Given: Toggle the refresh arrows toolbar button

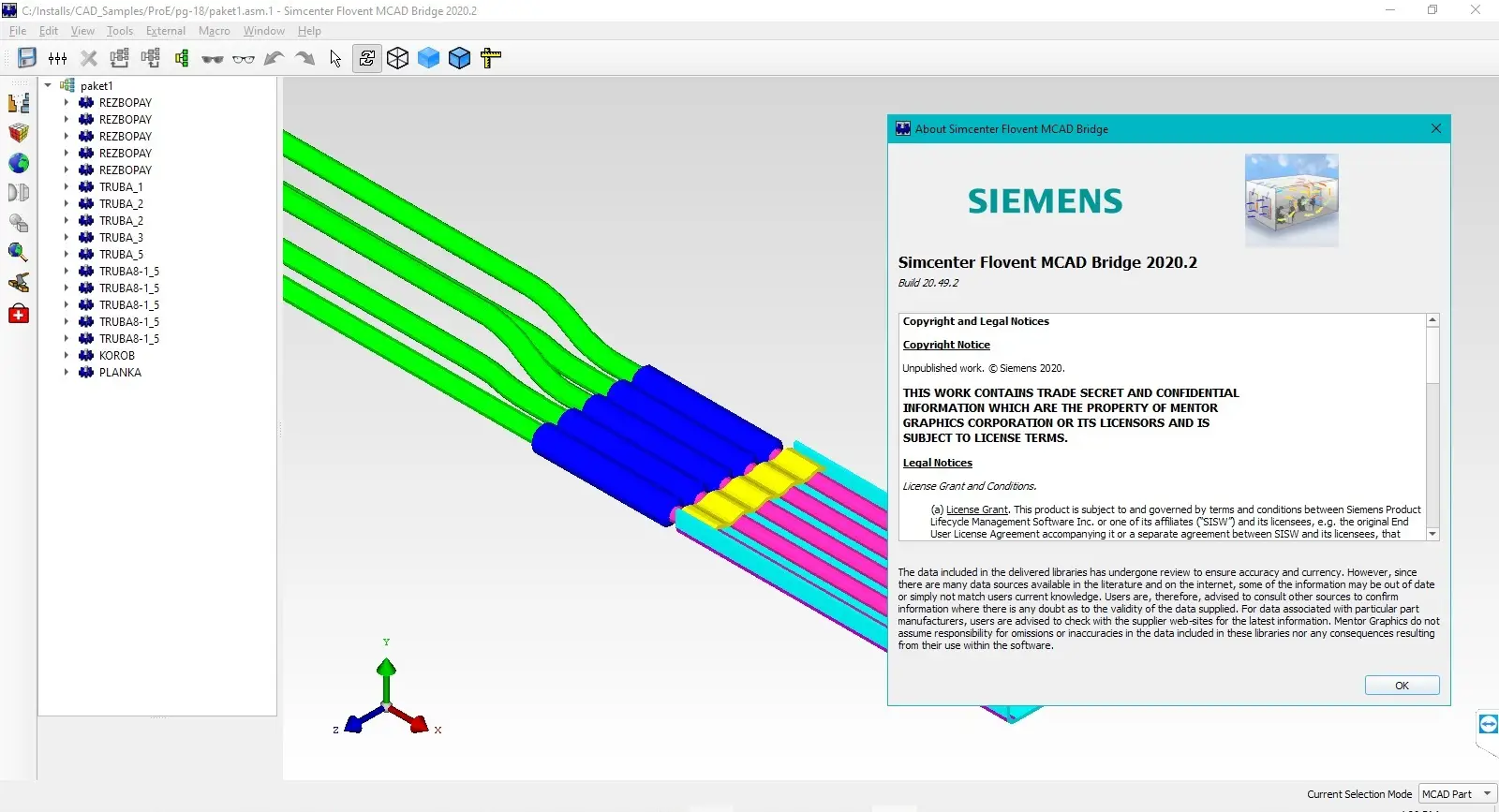Looking at the screenshot, I should (x=367, y=58).
